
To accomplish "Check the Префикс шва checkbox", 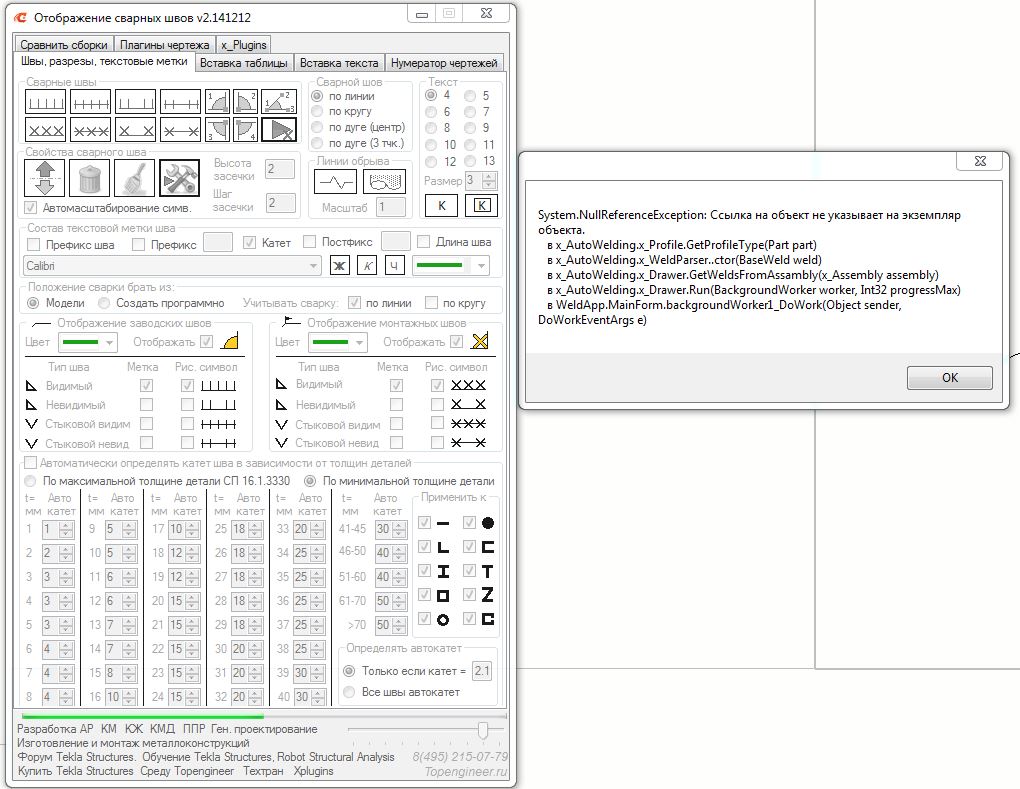I will coord(32,243).
